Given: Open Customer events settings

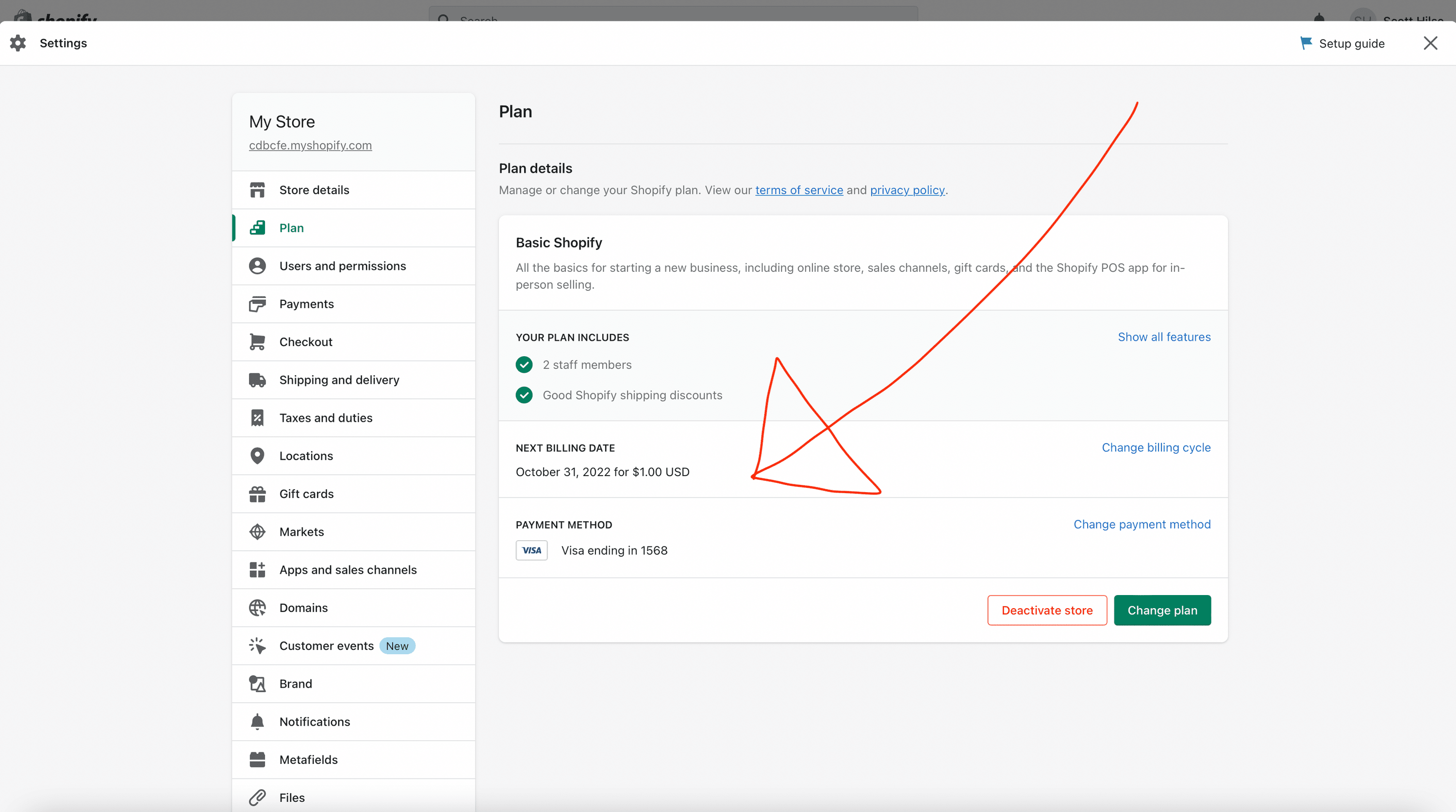Looking at the screenshot, I should (353, 646).
